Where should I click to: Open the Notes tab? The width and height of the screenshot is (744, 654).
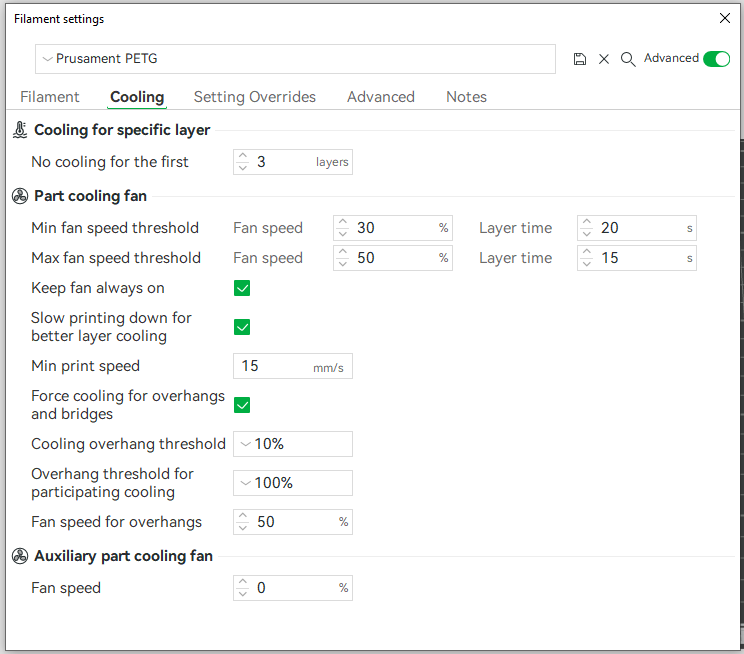point(466,97)
